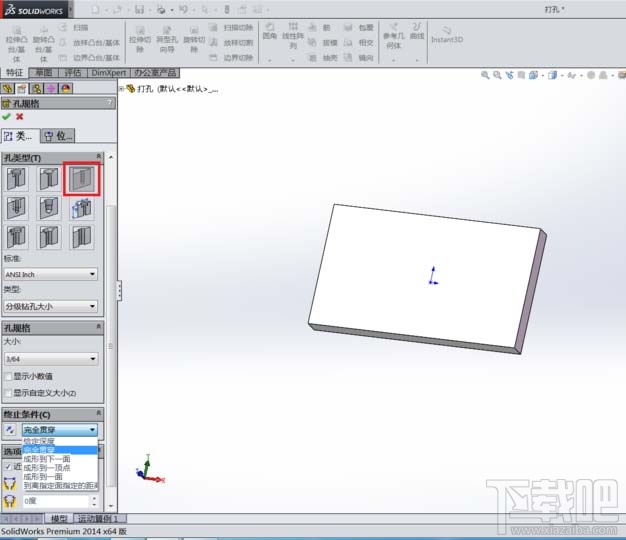Image resolution: width=626 pixels, height=540 pixels.
Task: Open the PropertyManager tab icon
Action: click(22, 88)
